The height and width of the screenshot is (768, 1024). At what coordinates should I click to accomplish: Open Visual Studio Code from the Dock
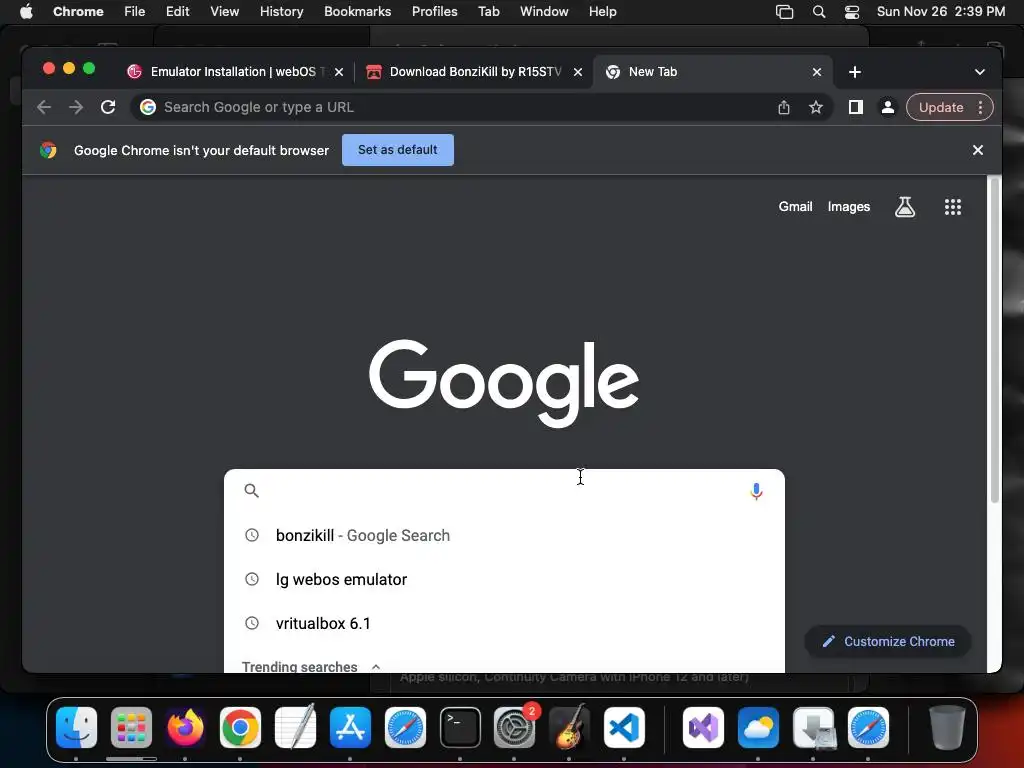coord(624,728)
